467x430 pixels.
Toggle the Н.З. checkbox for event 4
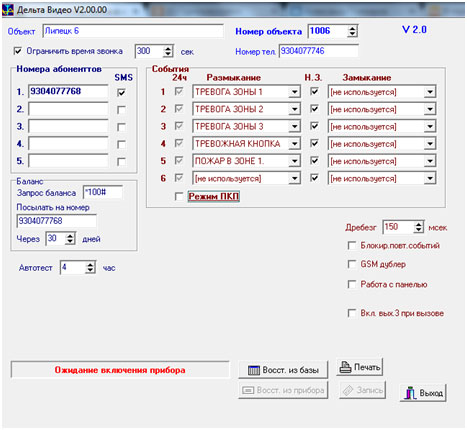[314, 143]
